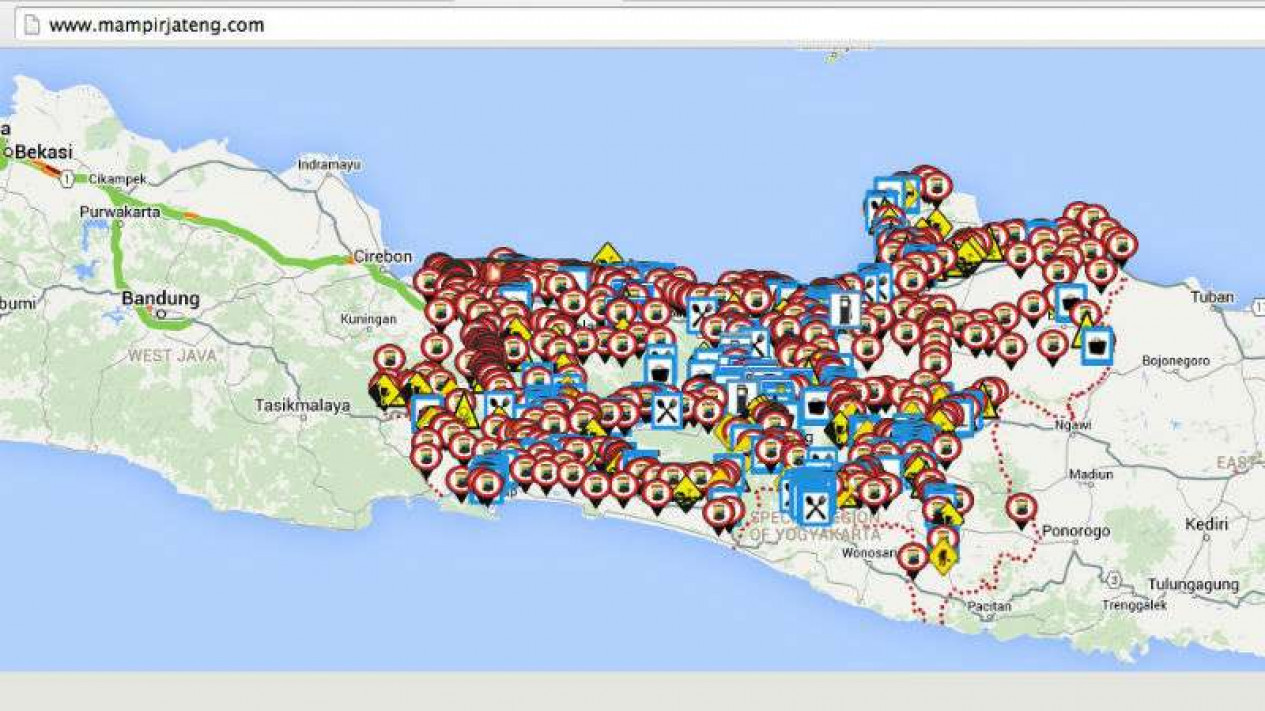The width and height of the screenshot is (1265, 711).
Task: Select the Tulungagung label
Action: tap(1193, 584)
